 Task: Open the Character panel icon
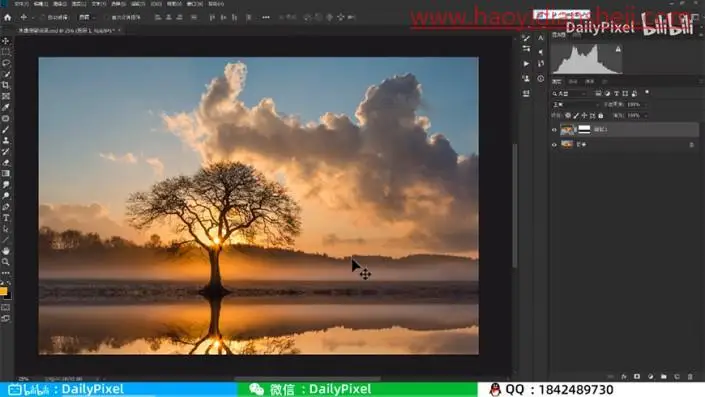(541, 39)
